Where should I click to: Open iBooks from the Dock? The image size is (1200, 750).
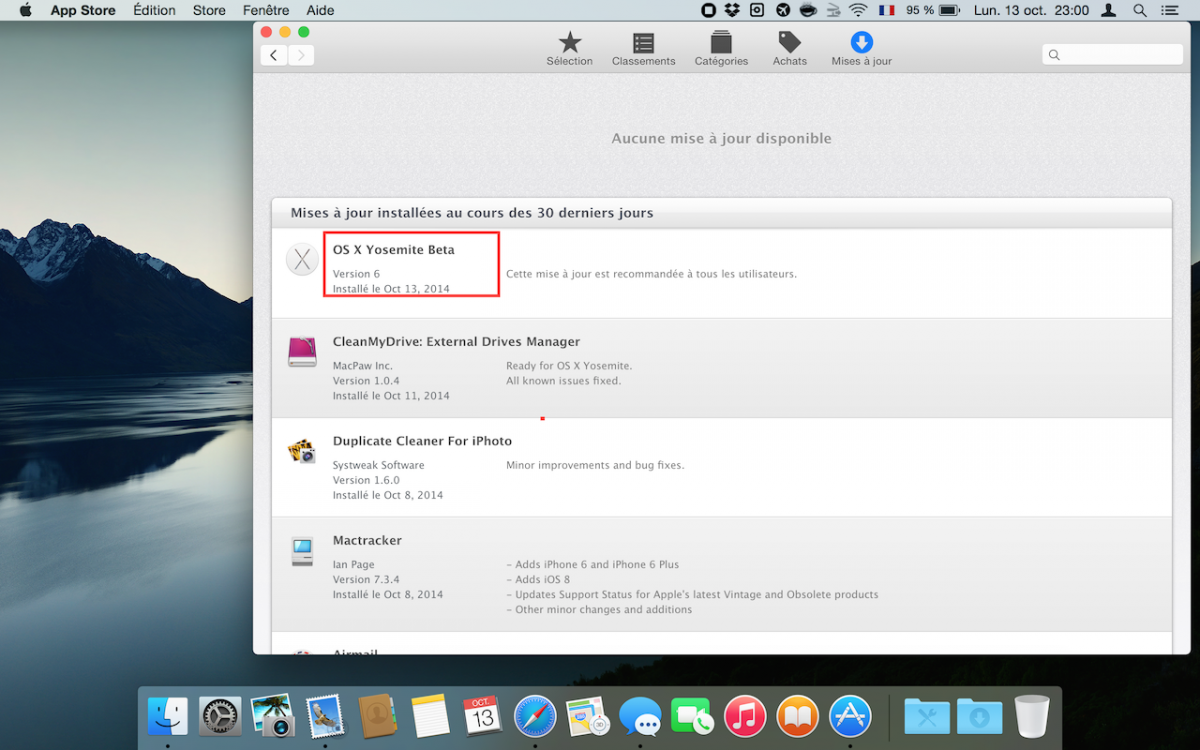[x=797, y=716]
